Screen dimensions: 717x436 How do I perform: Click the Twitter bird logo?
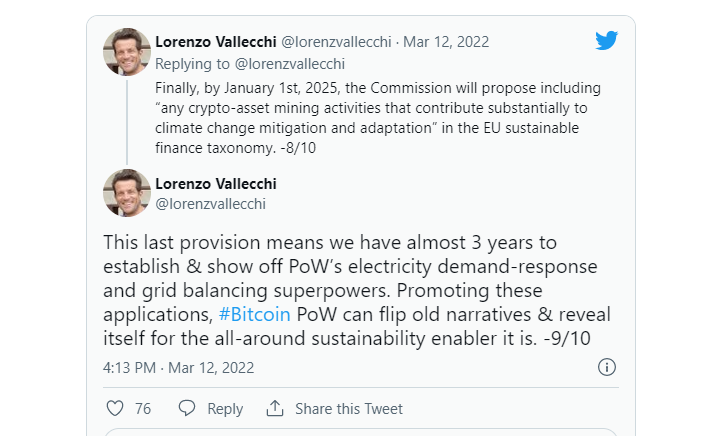606,40
